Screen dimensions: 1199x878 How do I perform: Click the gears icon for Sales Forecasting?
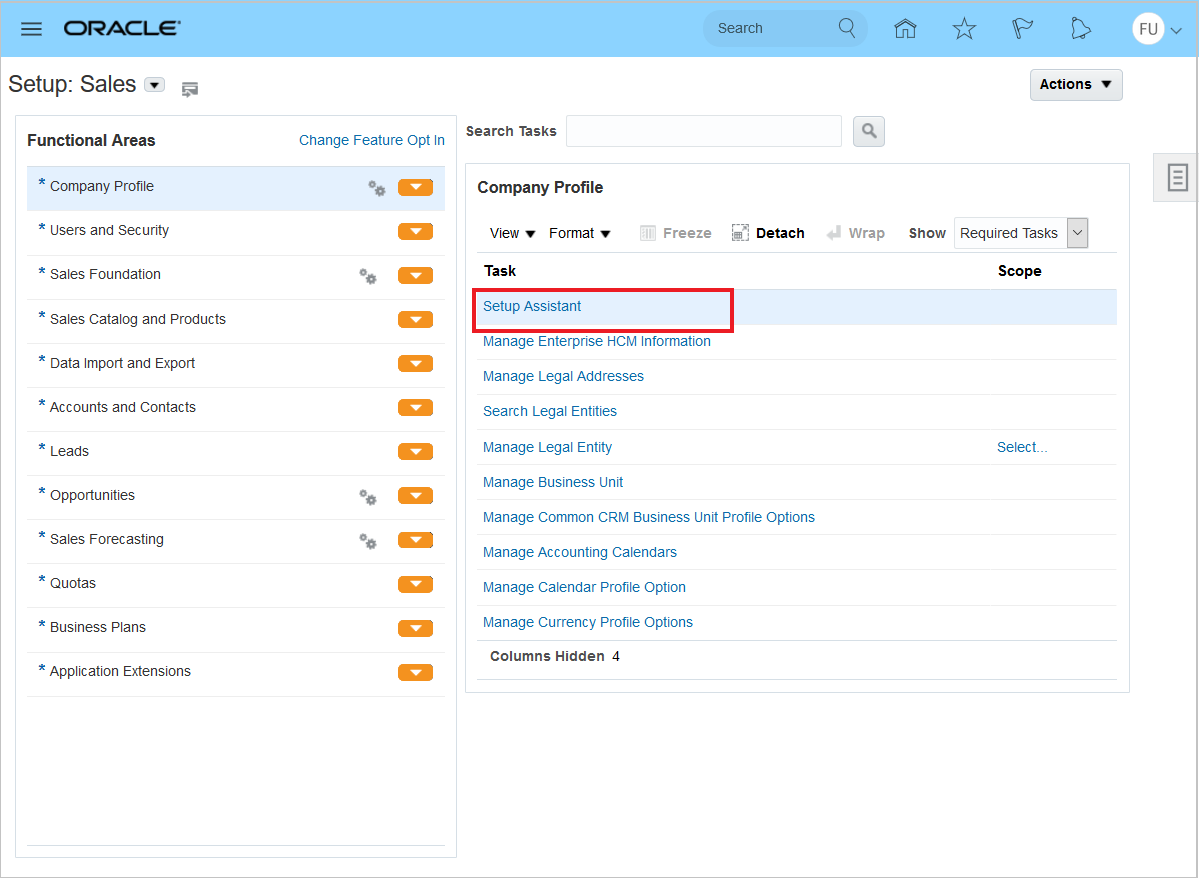click(x=368, y=541)
